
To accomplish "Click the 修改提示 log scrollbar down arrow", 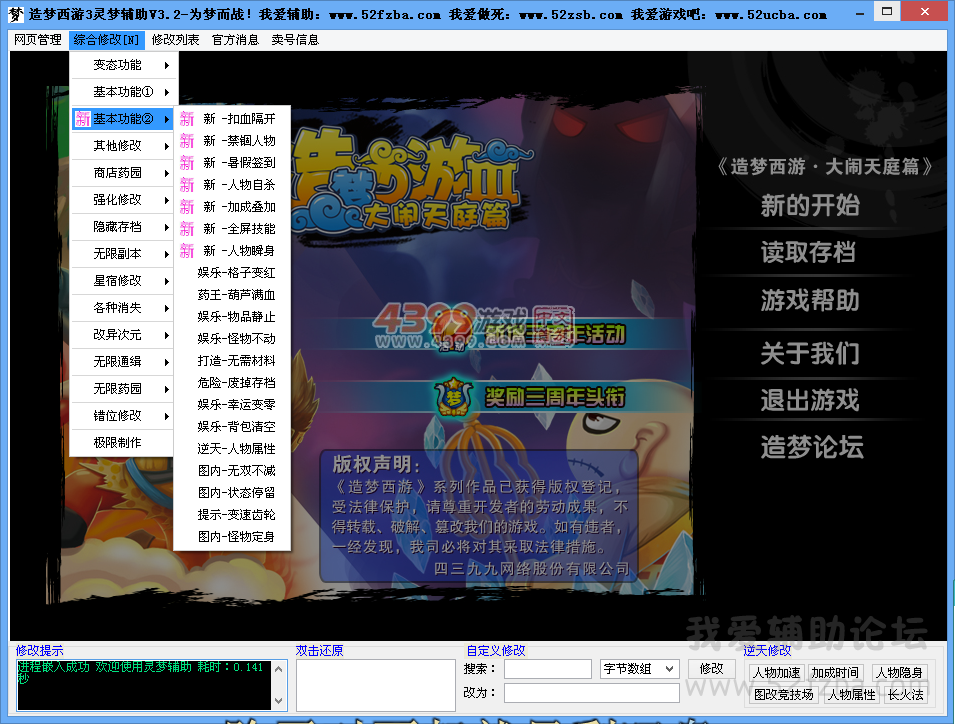I will coord(278,701).
